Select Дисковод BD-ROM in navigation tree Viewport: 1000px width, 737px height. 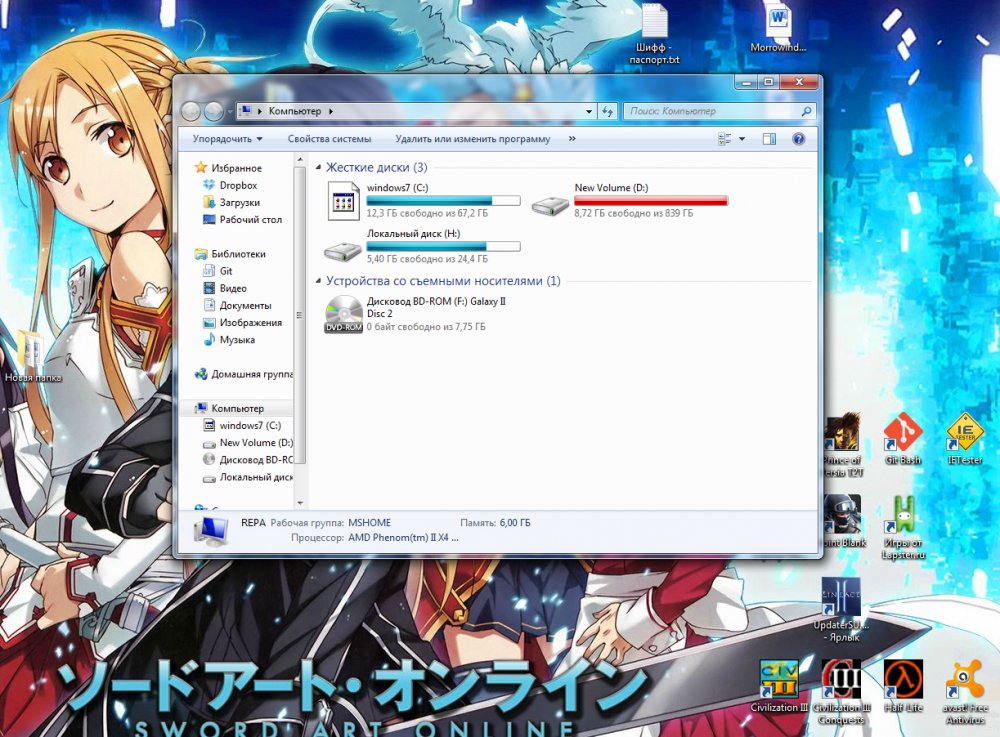point(256,460)
